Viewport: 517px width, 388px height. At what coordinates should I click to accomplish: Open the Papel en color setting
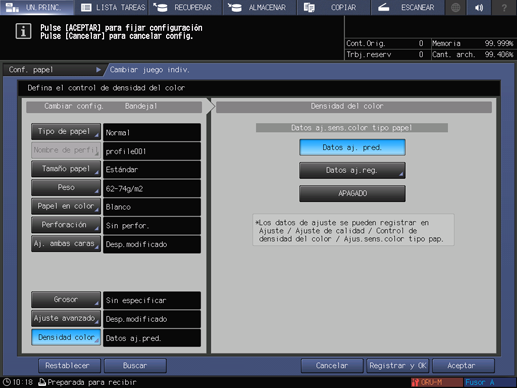pyautogui.click(x=66, y=206)
